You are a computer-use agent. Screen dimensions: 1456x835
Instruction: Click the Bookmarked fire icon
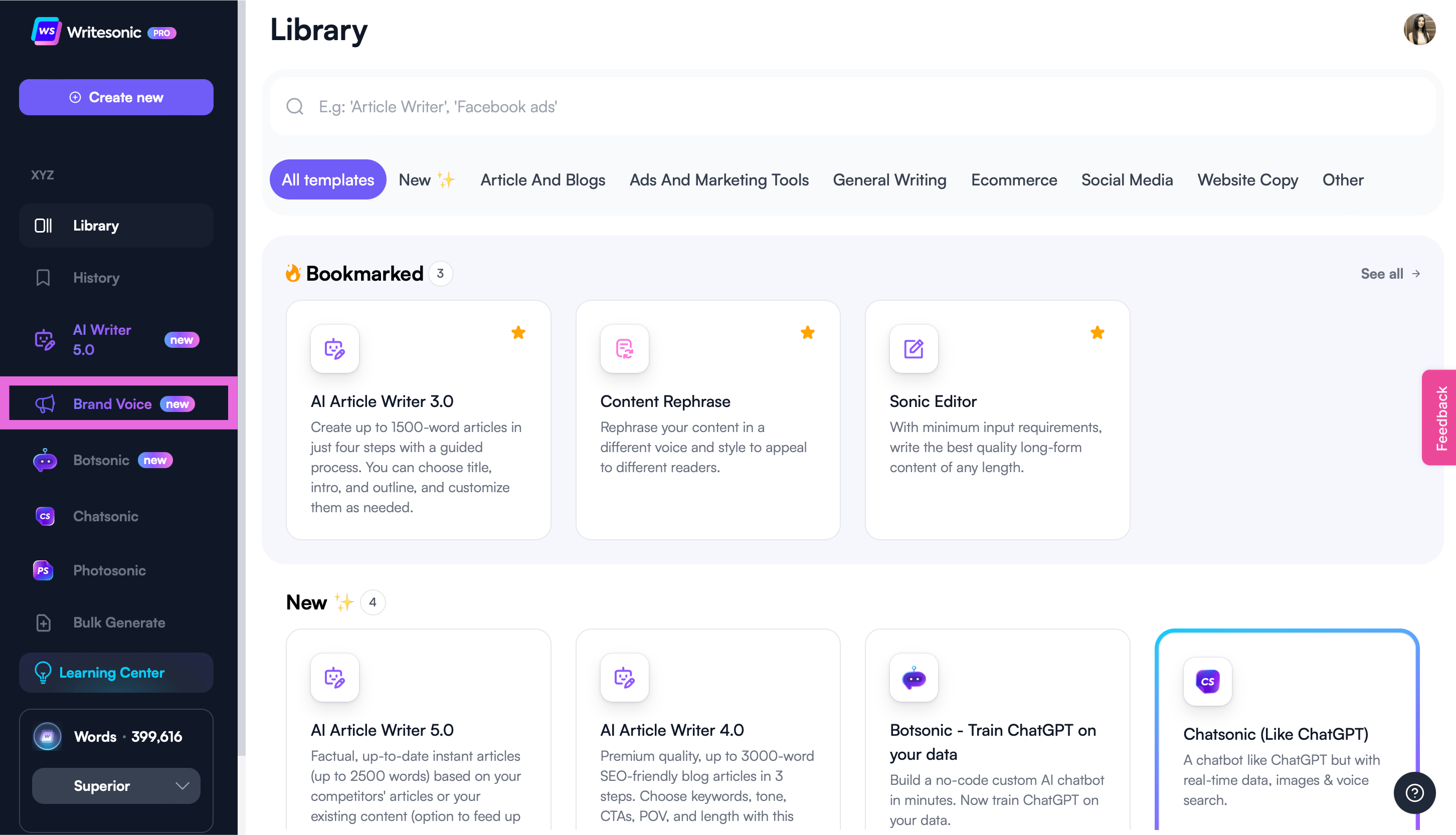coord(293,273)
